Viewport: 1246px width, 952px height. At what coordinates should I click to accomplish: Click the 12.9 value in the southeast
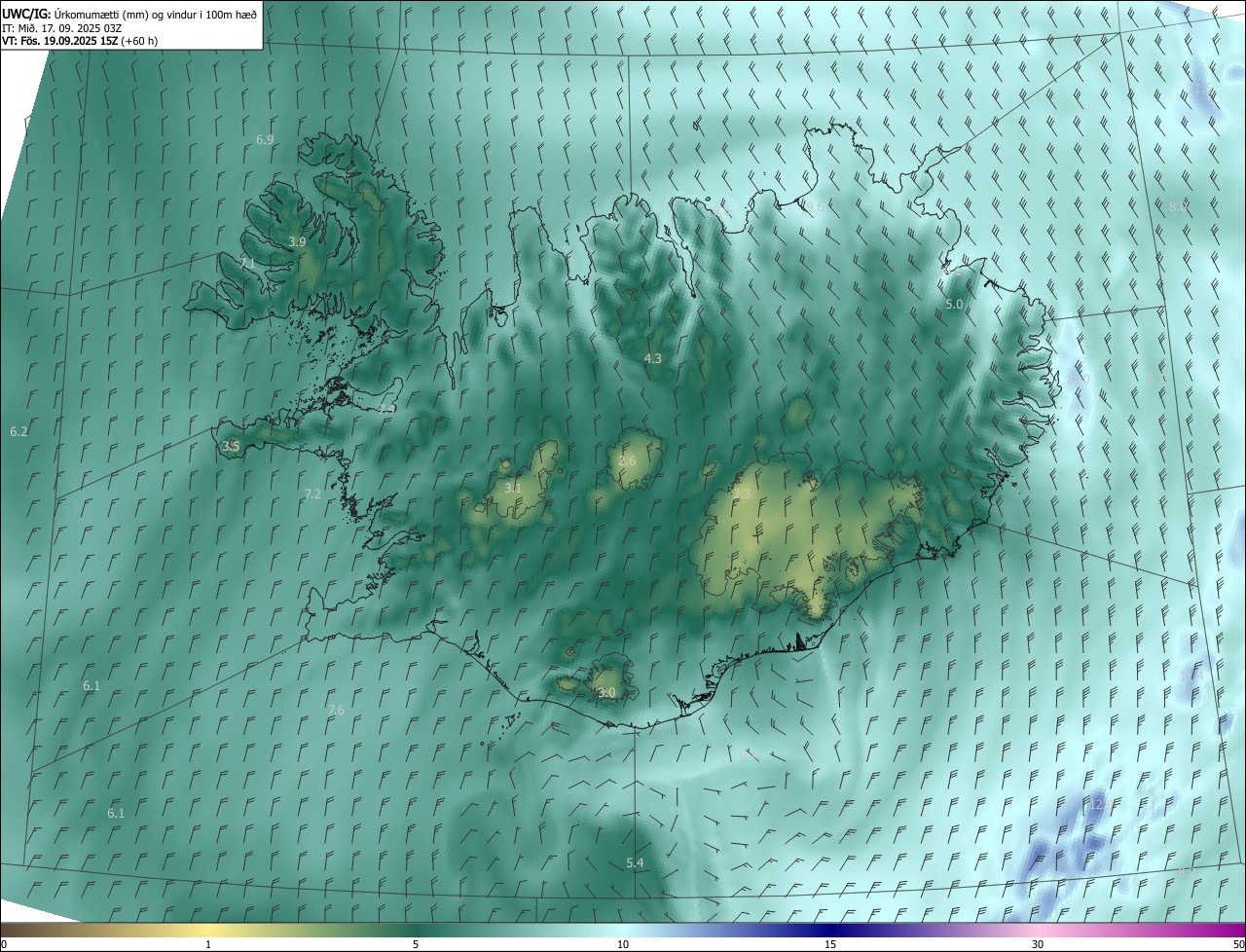(x=1100, y=805)
